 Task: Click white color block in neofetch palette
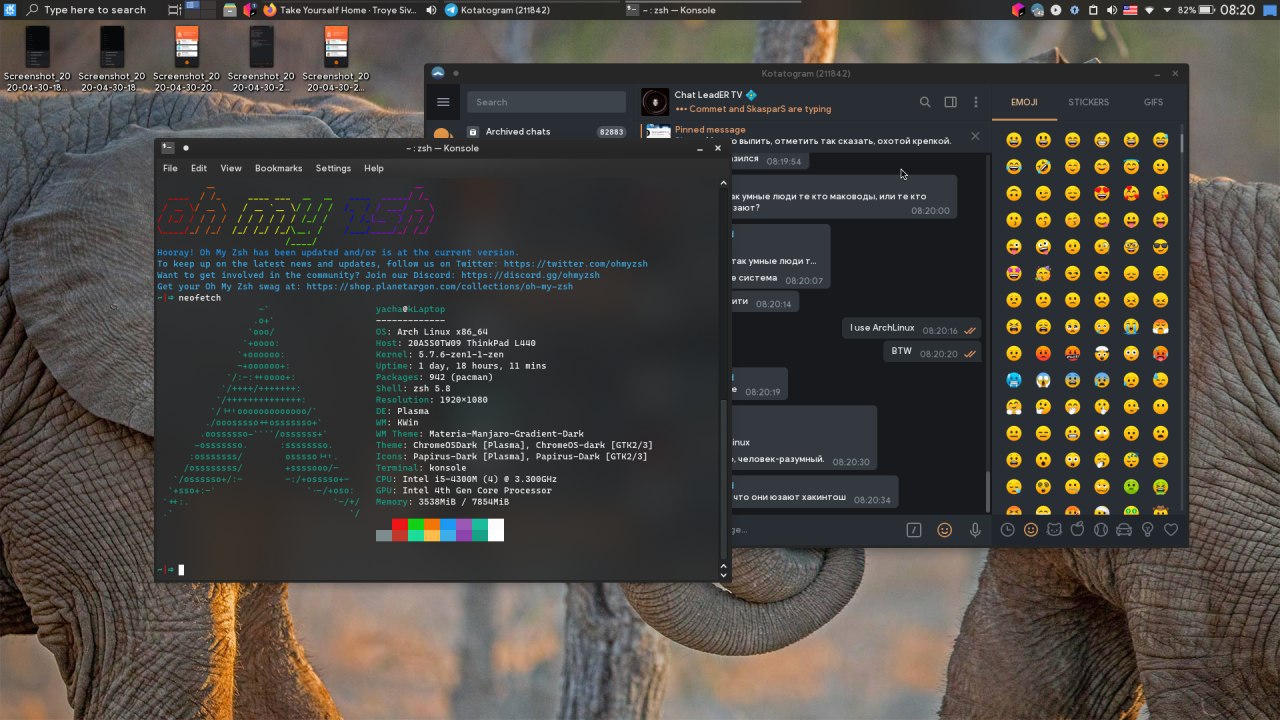496,530
